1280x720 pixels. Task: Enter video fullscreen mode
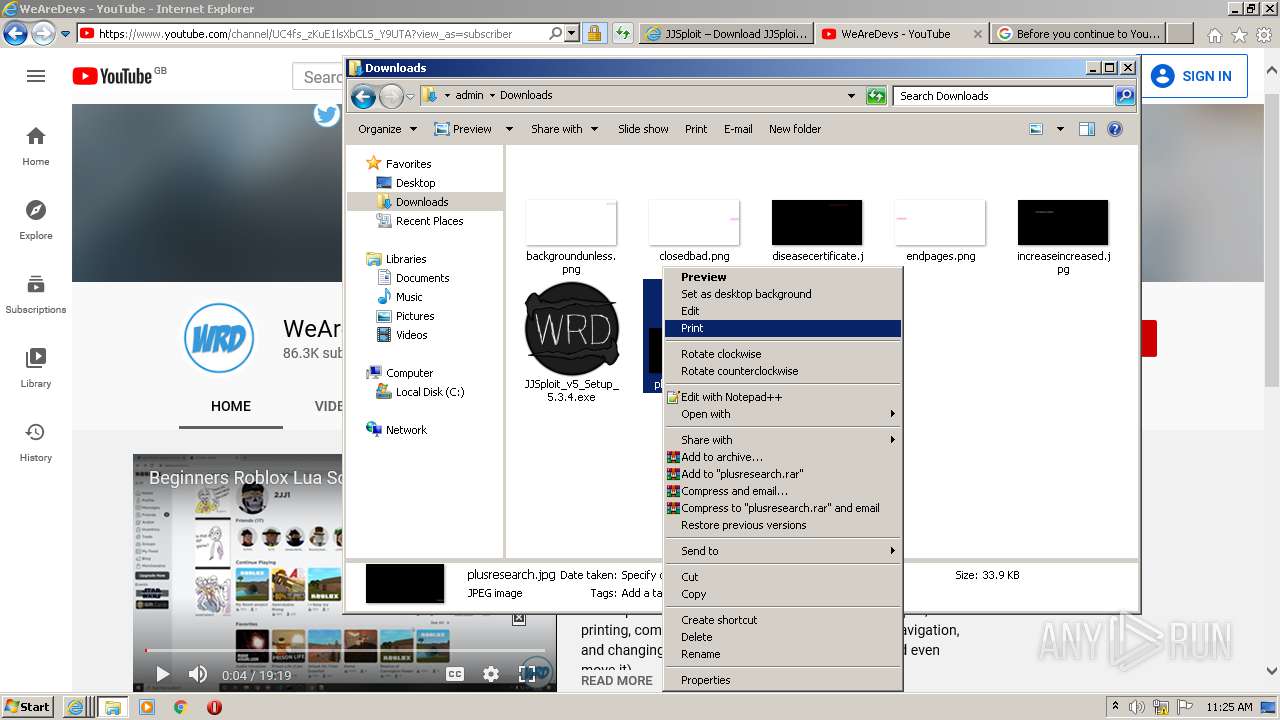[x=527, y=674]
